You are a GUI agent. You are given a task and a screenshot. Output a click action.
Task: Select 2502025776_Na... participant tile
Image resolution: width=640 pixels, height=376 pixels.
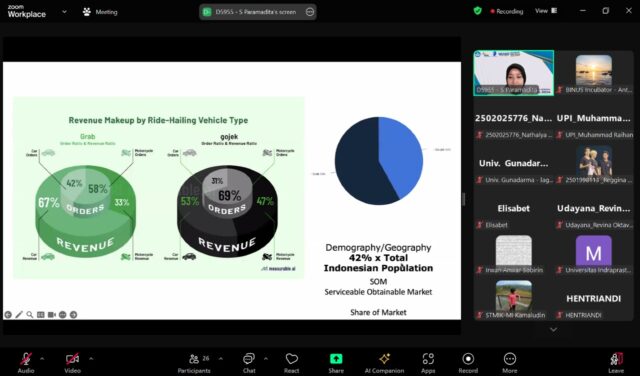pyautogui.click(x=513, y=118)
